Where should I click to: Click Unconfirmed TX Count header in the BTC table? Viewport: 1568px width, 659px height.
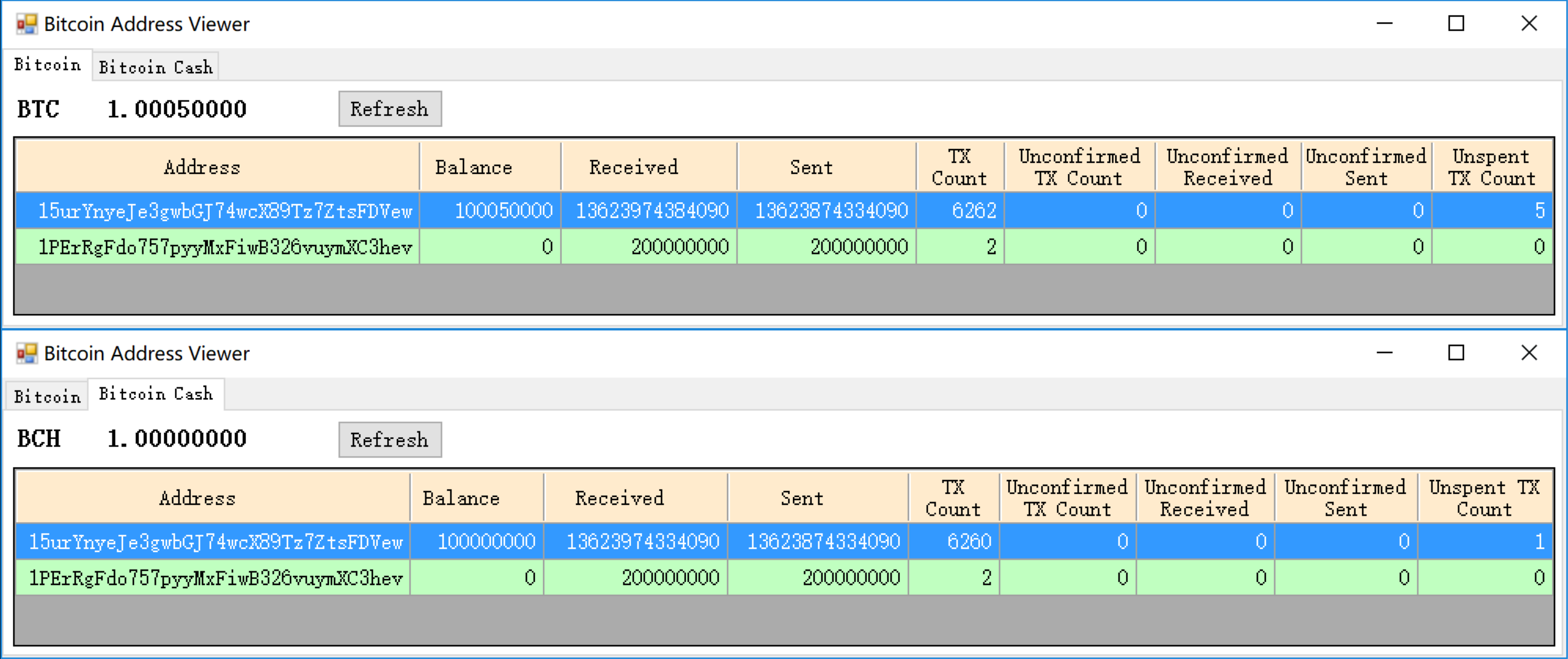coord(1080,167)
